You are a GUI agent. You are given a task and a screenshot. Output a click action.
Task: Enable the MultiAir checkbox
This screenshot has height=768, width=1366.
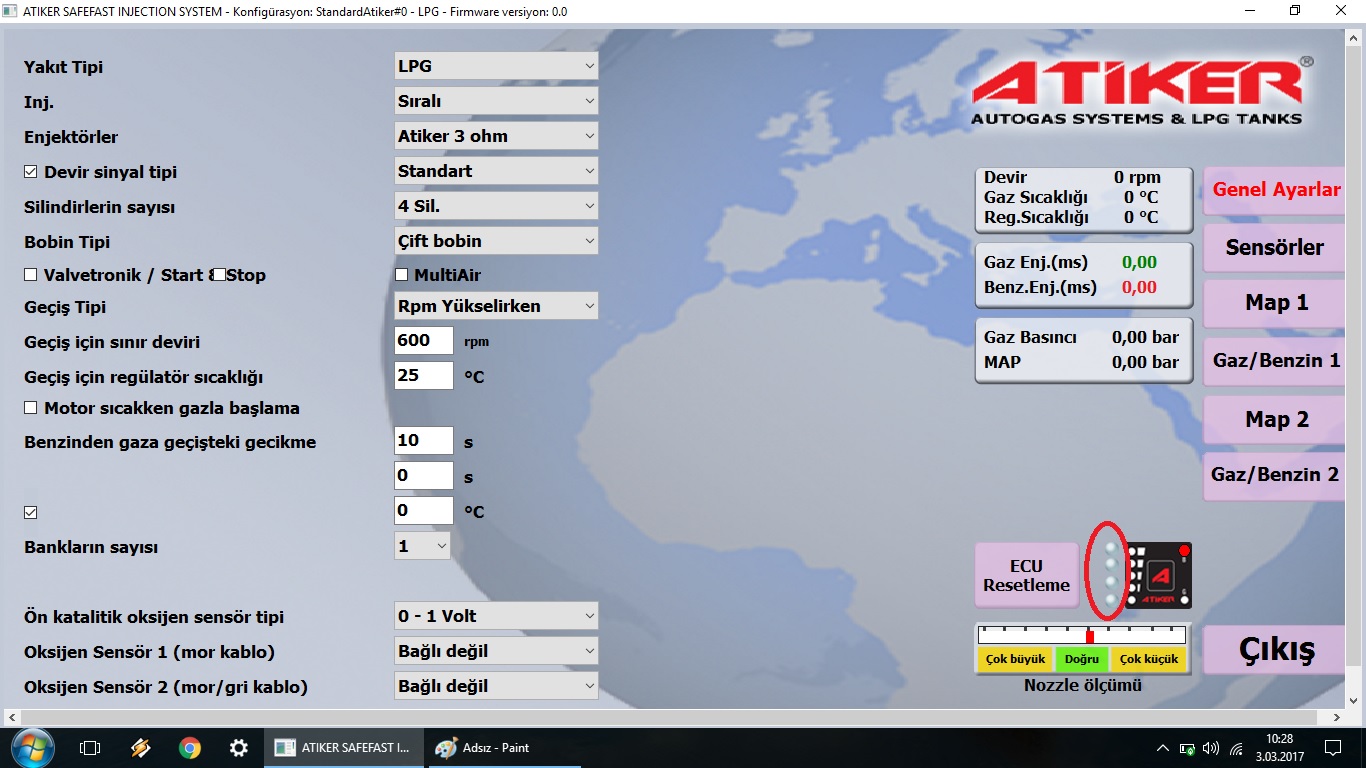click(x=402, y=274)
